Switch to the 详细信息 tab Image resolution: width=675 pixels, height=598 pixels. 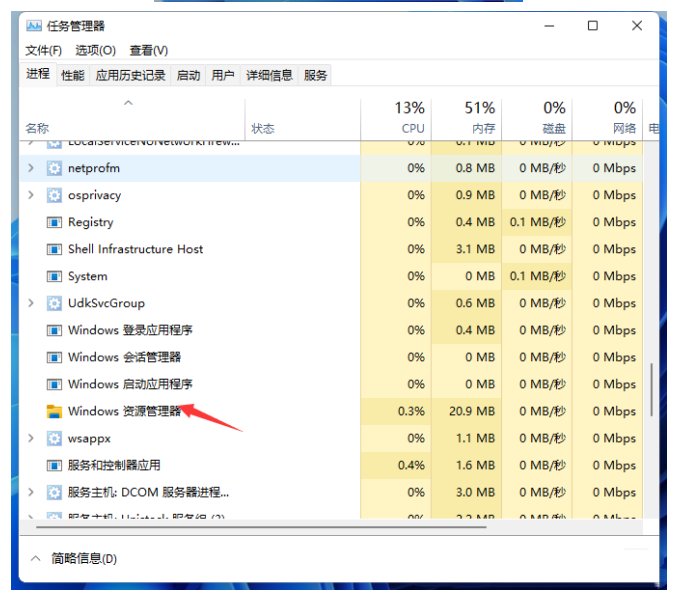pyautogui.click(x=269, y=75)
